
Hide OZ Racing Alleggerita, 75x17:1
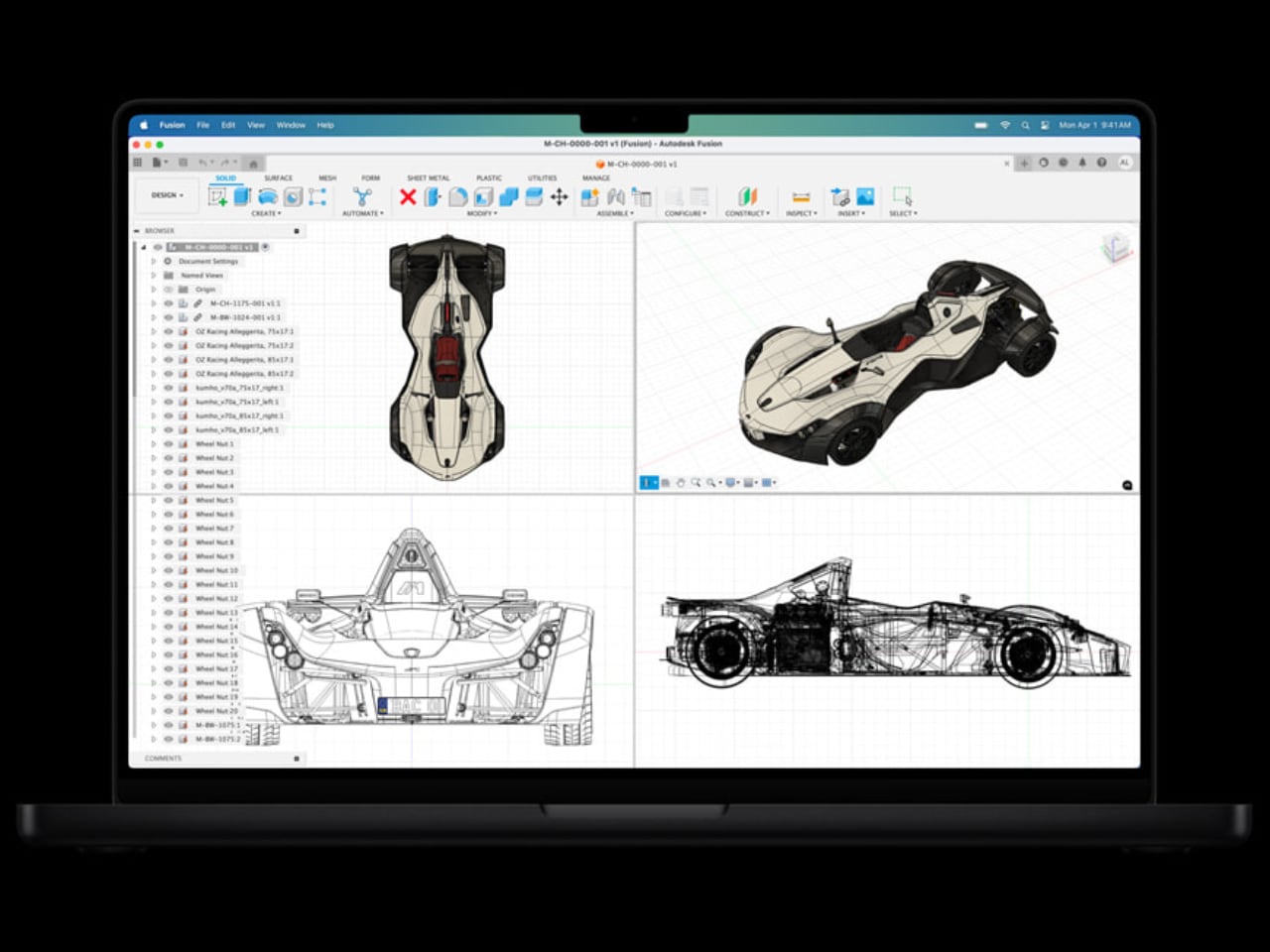tap(169, 331)
